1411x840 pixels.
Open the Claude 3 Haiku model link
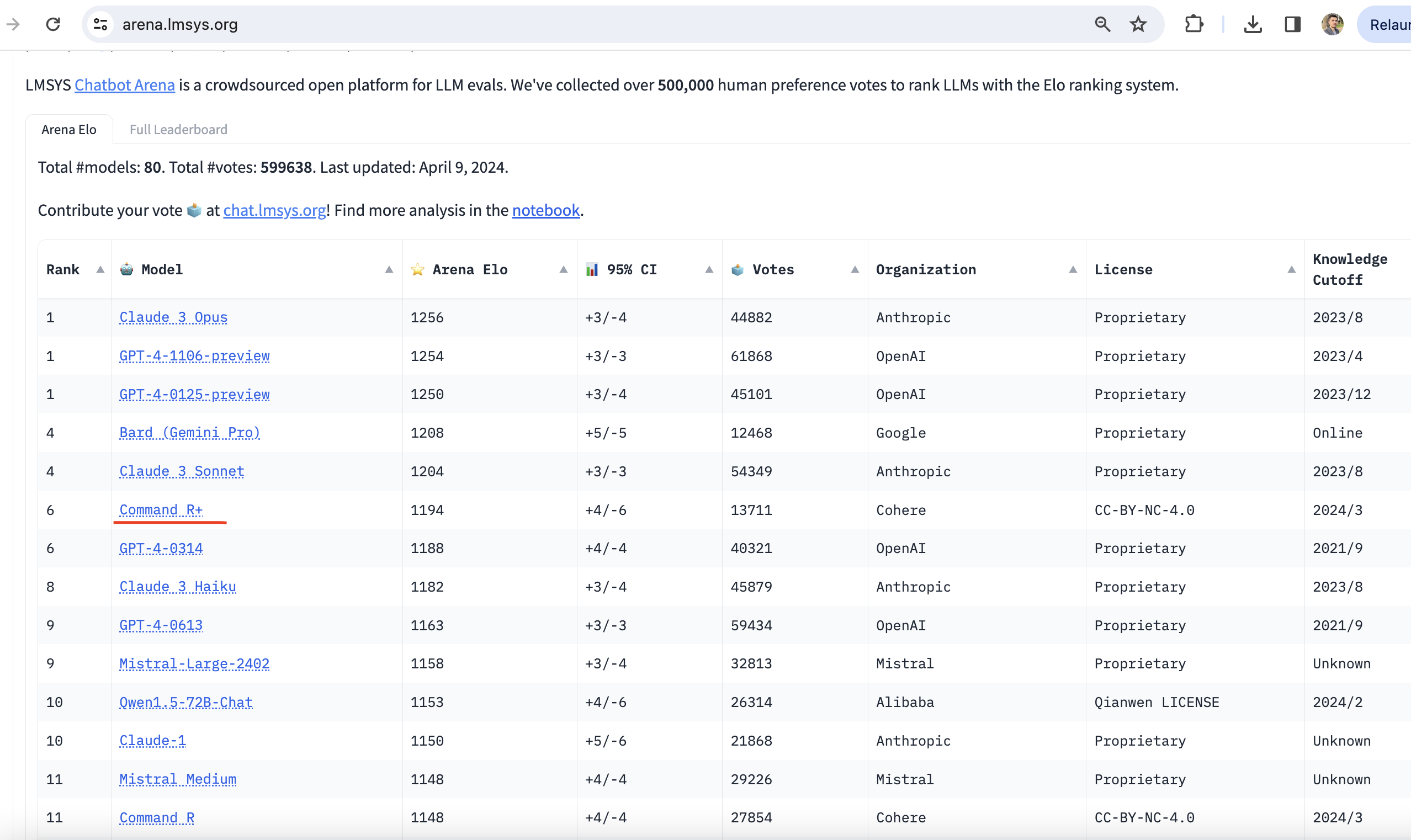tap(178, 587)
